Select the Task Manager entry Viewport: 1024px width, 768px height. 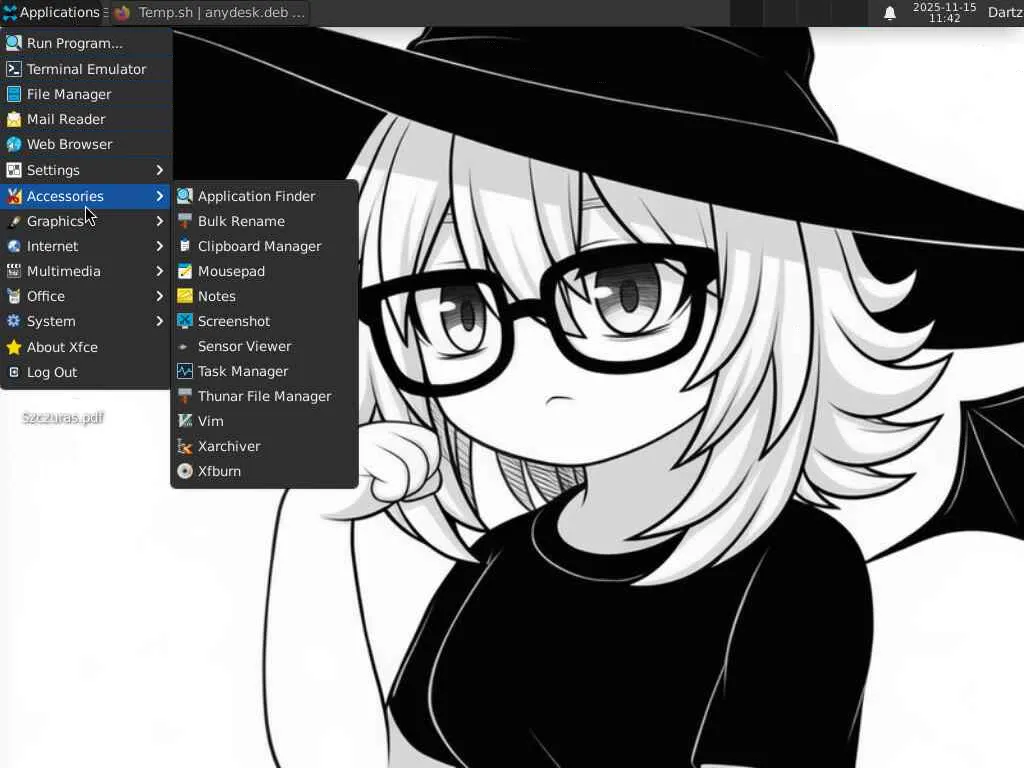pyautogui.click(x=264, y=371)
